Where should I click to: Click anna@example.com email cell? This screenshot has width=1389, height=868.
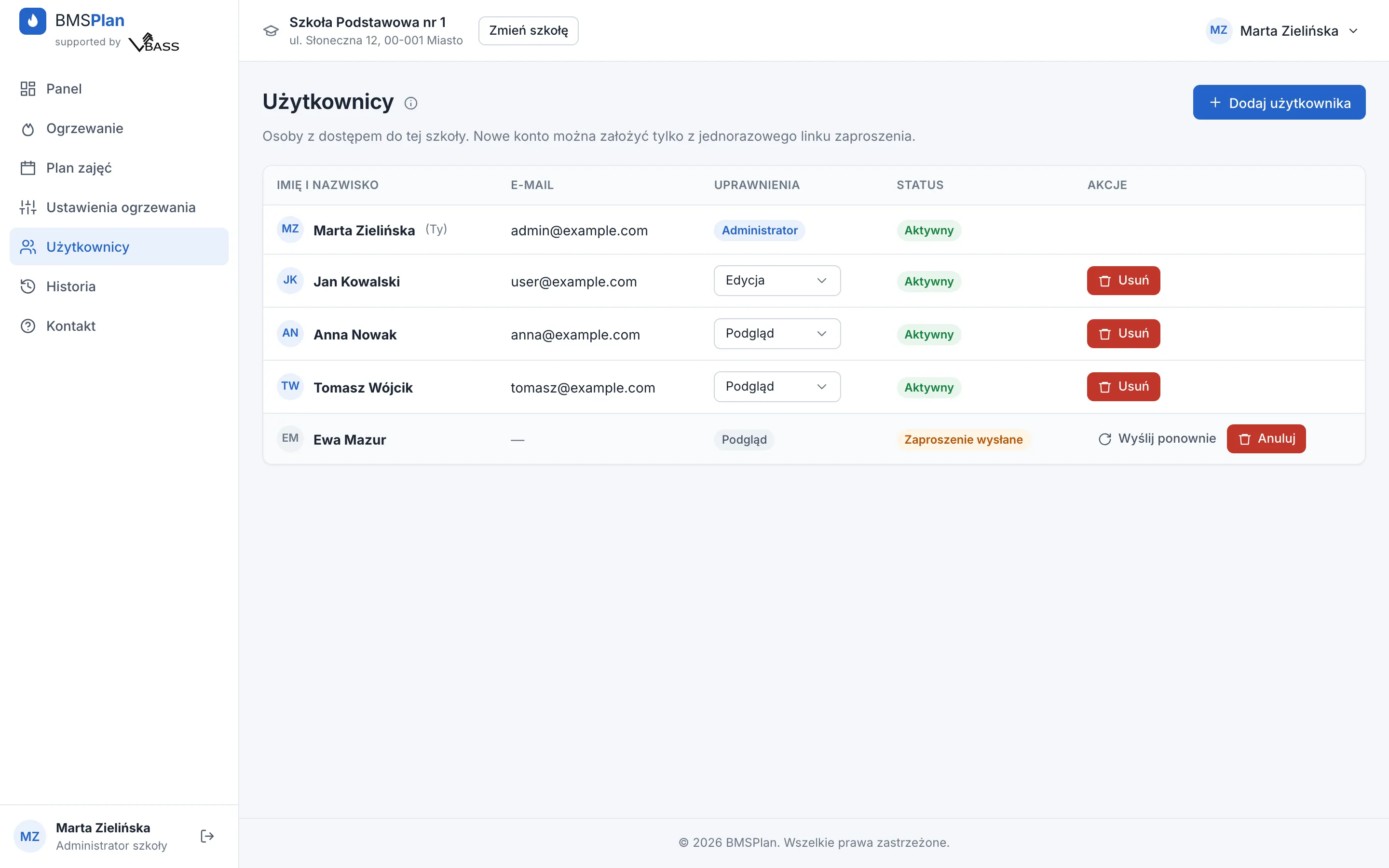tap(575, 335)
